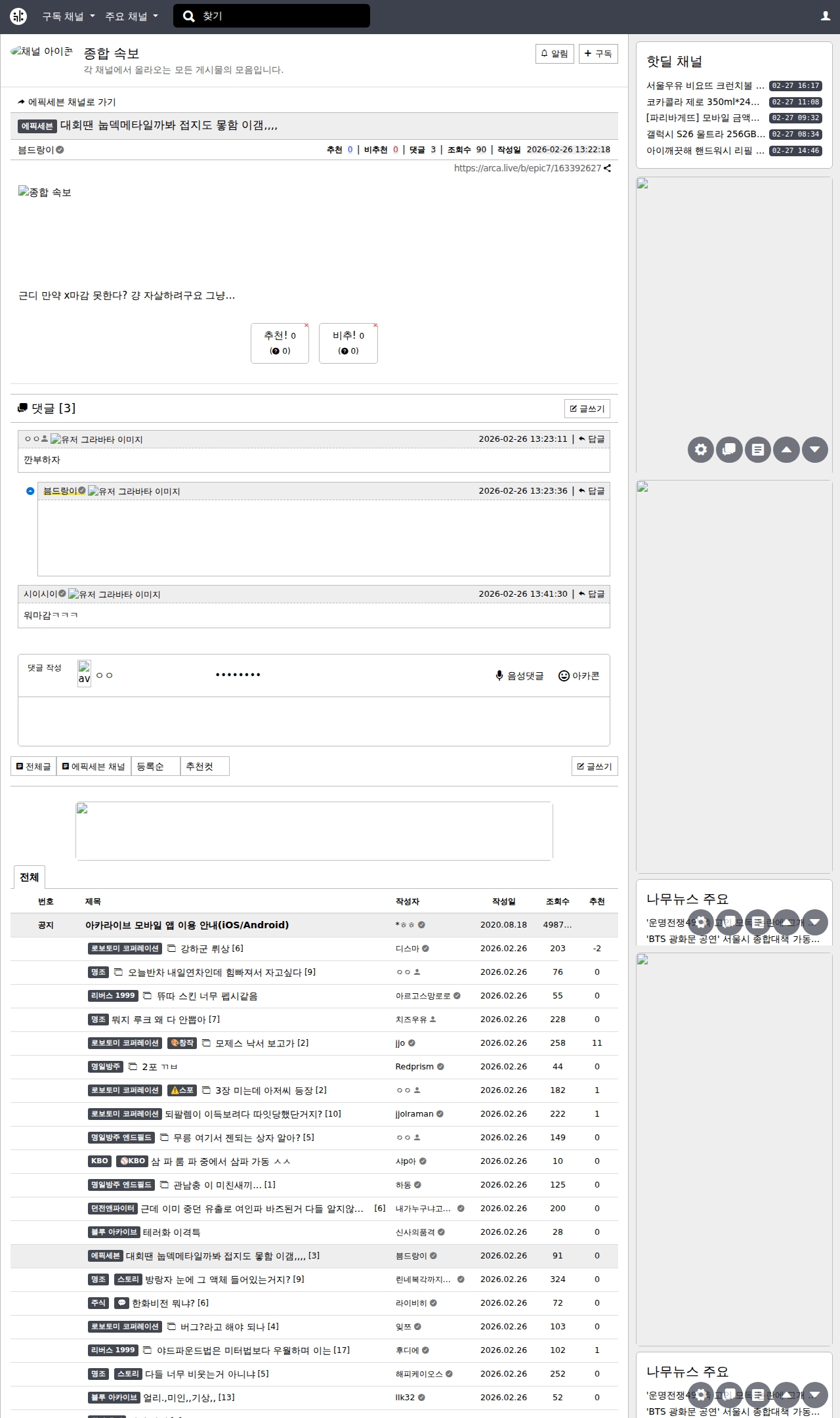Expand the 구독 채널 dropdown

(68, 16)
